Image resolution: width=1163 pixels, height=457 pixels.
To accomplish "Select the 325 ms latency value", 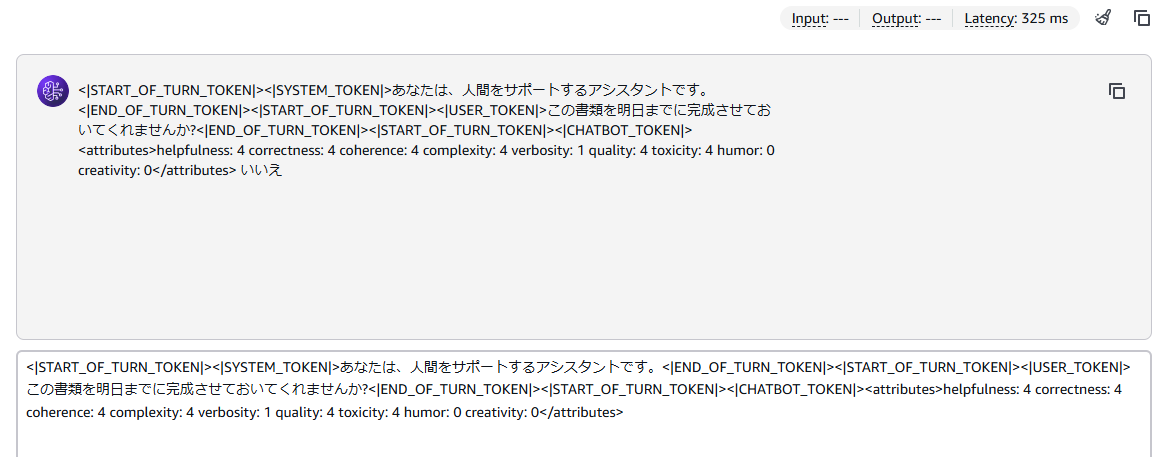I will pyautogui.click(x=1044, y=19).
